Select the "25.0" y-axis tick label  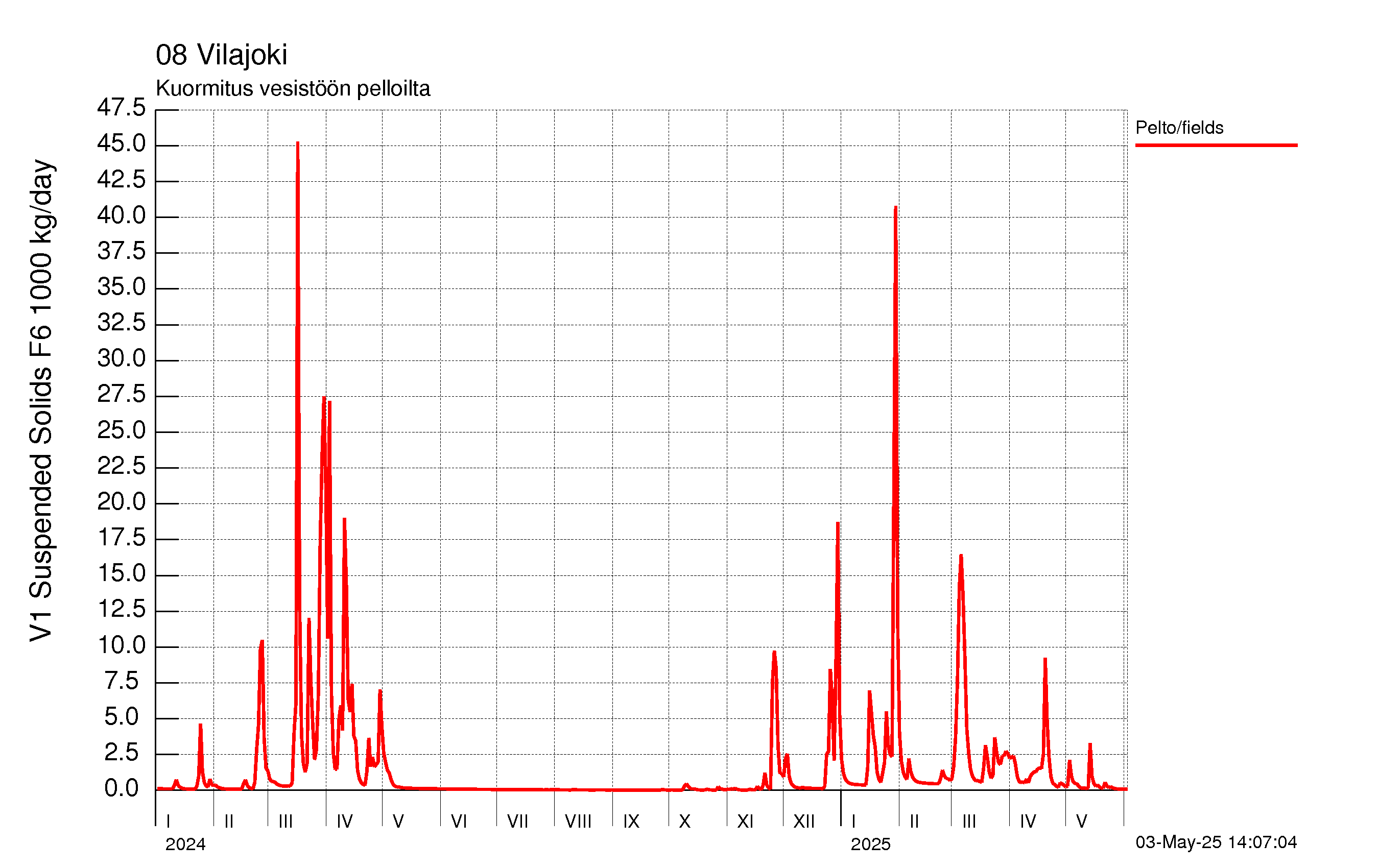point(122,430)
